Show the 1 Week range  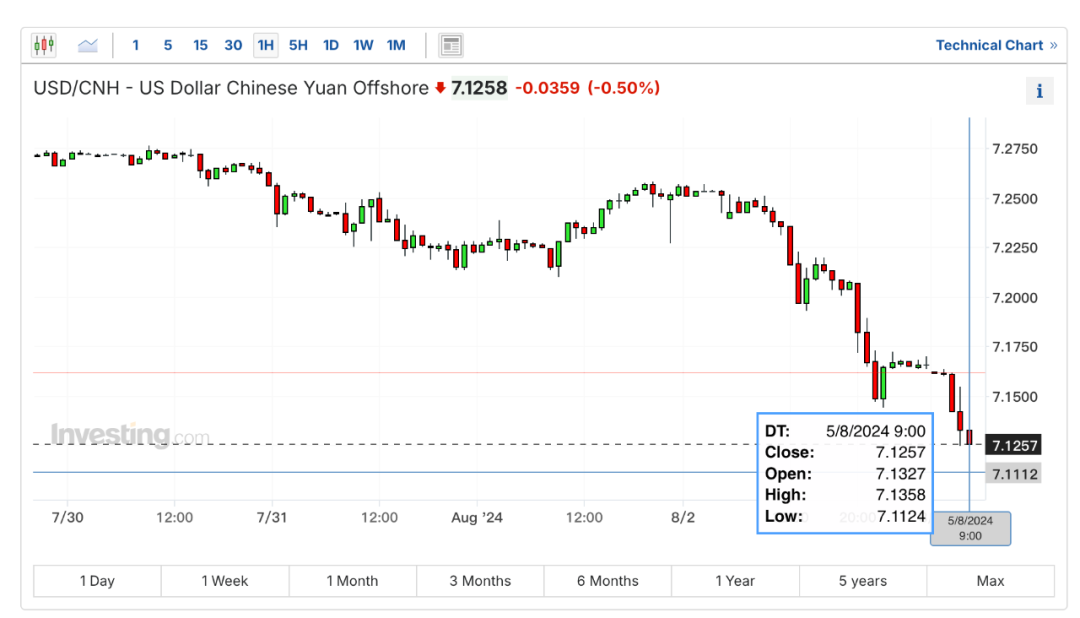click(x=225, y=581)
